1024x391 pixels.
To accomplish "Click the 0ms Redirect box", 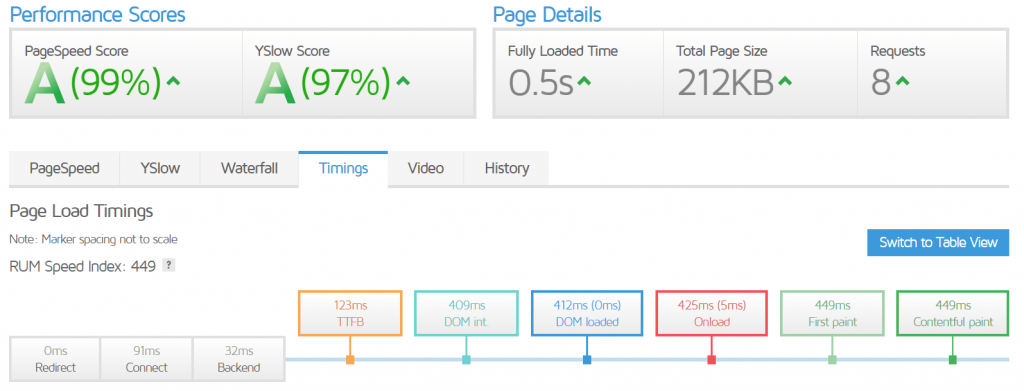I will pos(55,359).
